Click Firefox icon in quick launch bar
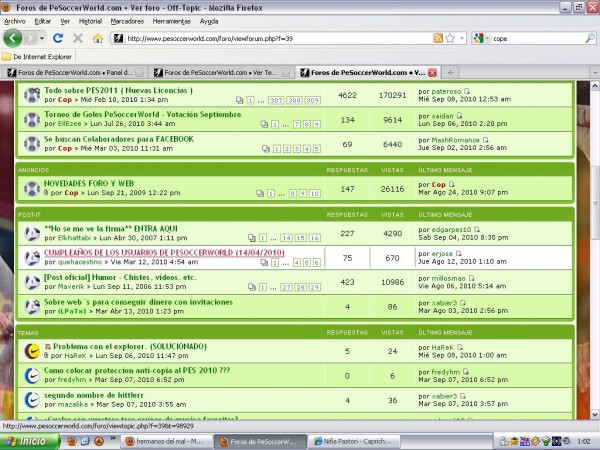Image resolution: width=600 pixels, height=450 pixels. (72, 441)
